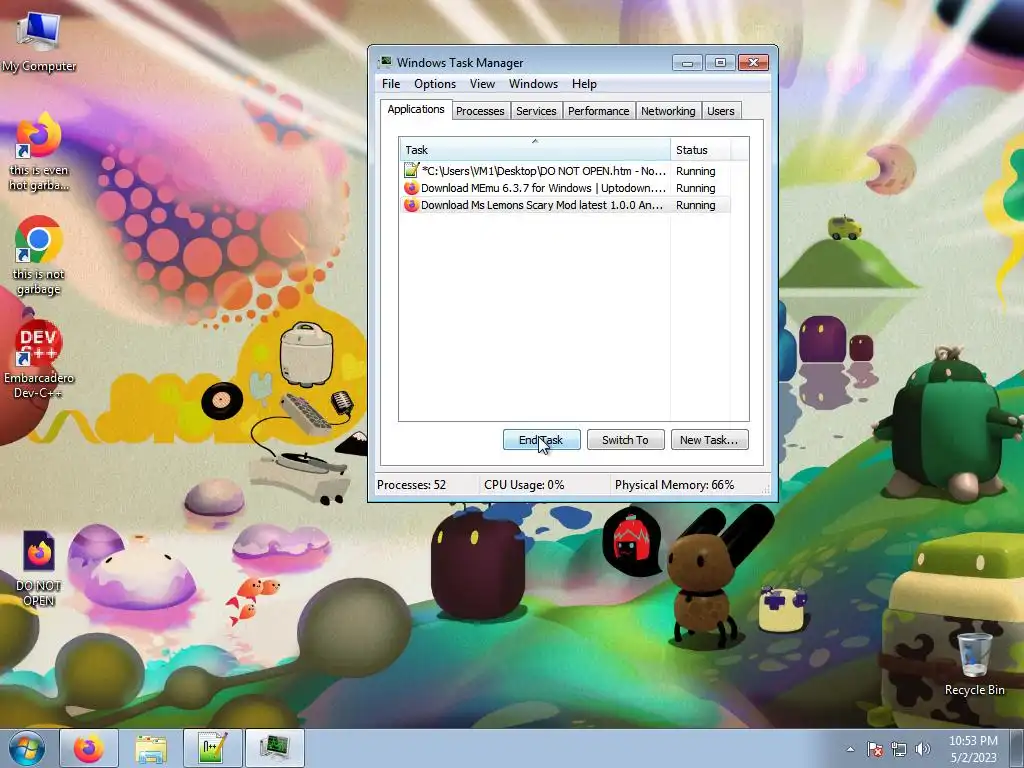The width and height of the screenshot is (1024, 768).
Task: Click the volume speaker tray icon
Action: [x=922, y=749]
